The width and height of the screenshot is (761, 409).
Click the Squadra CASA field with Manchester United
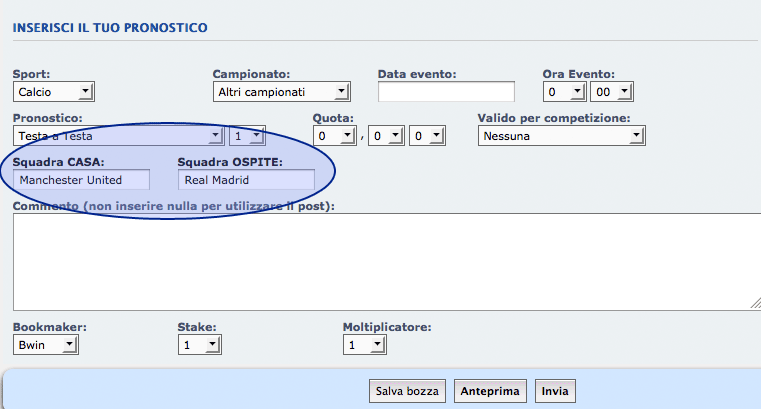pyautogui.click(x=82, y=180)
